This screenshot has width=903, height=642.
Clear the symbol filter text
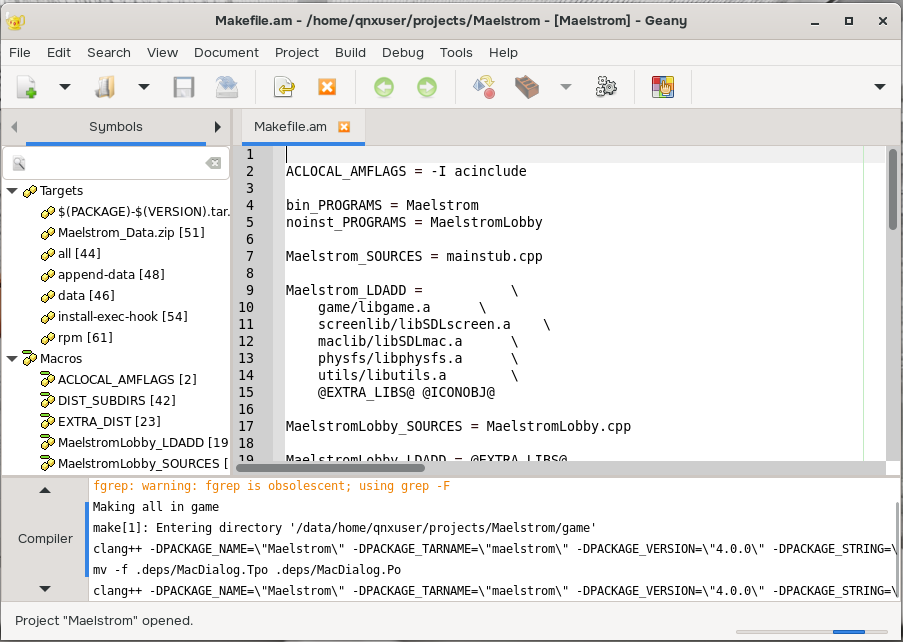[213, 163]
